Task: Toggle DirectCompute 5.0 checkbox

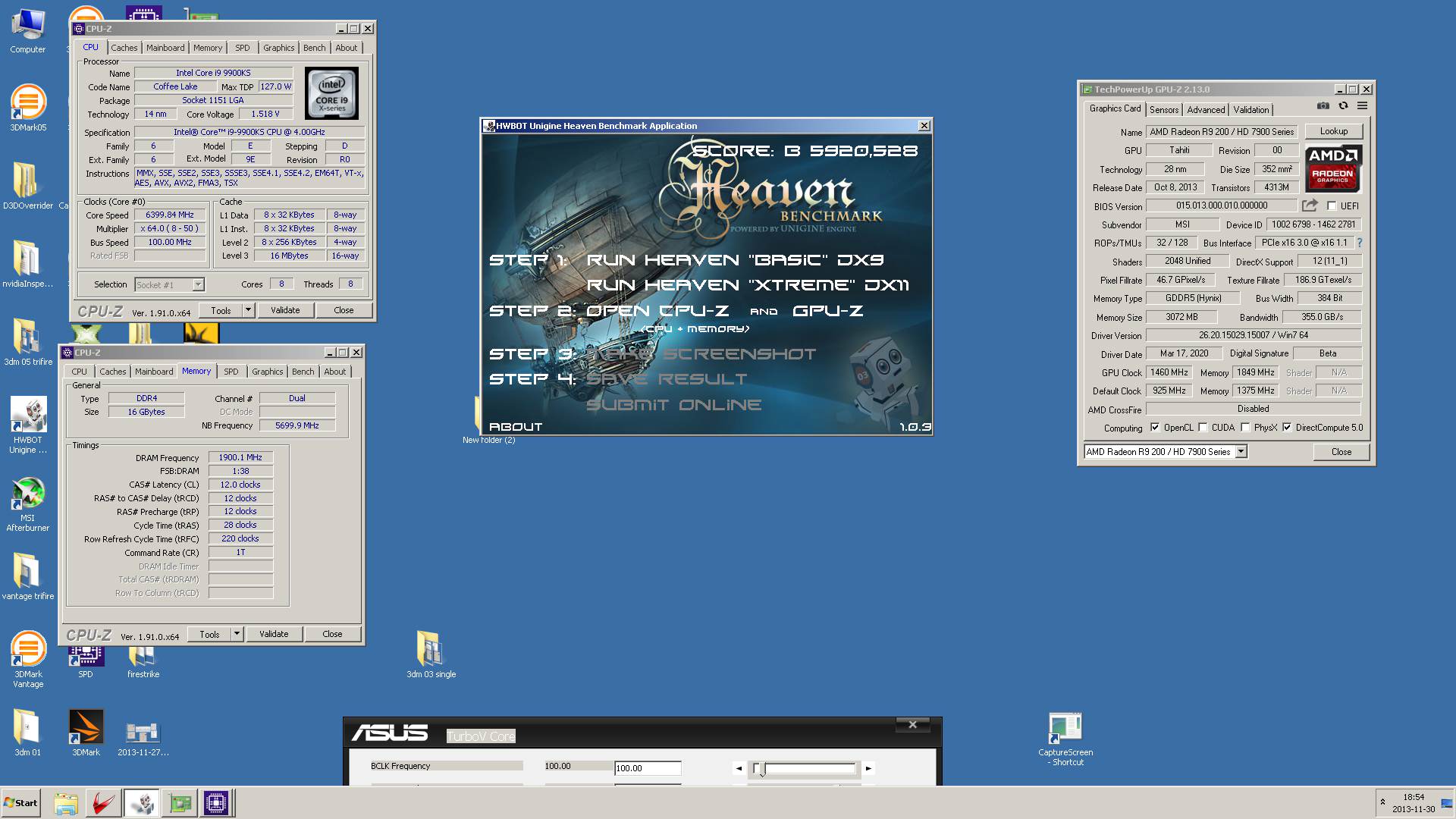Action: pyautogui.click(x=1287, y=428)
